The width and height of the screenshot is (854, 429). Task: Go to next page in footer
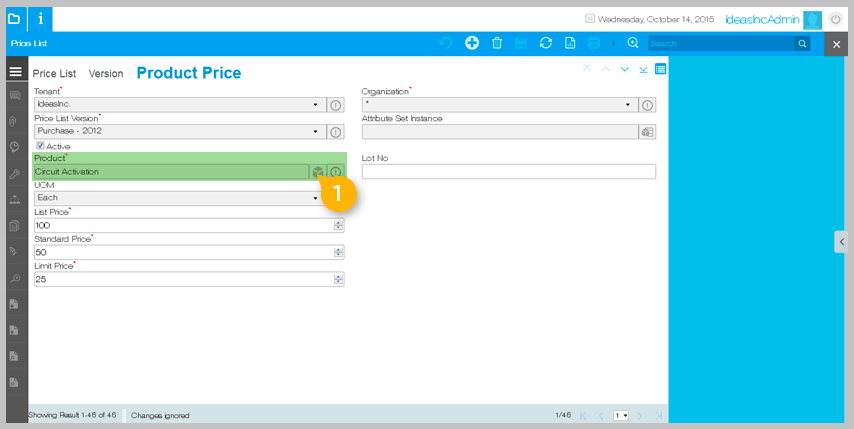(x=640, y=415)
